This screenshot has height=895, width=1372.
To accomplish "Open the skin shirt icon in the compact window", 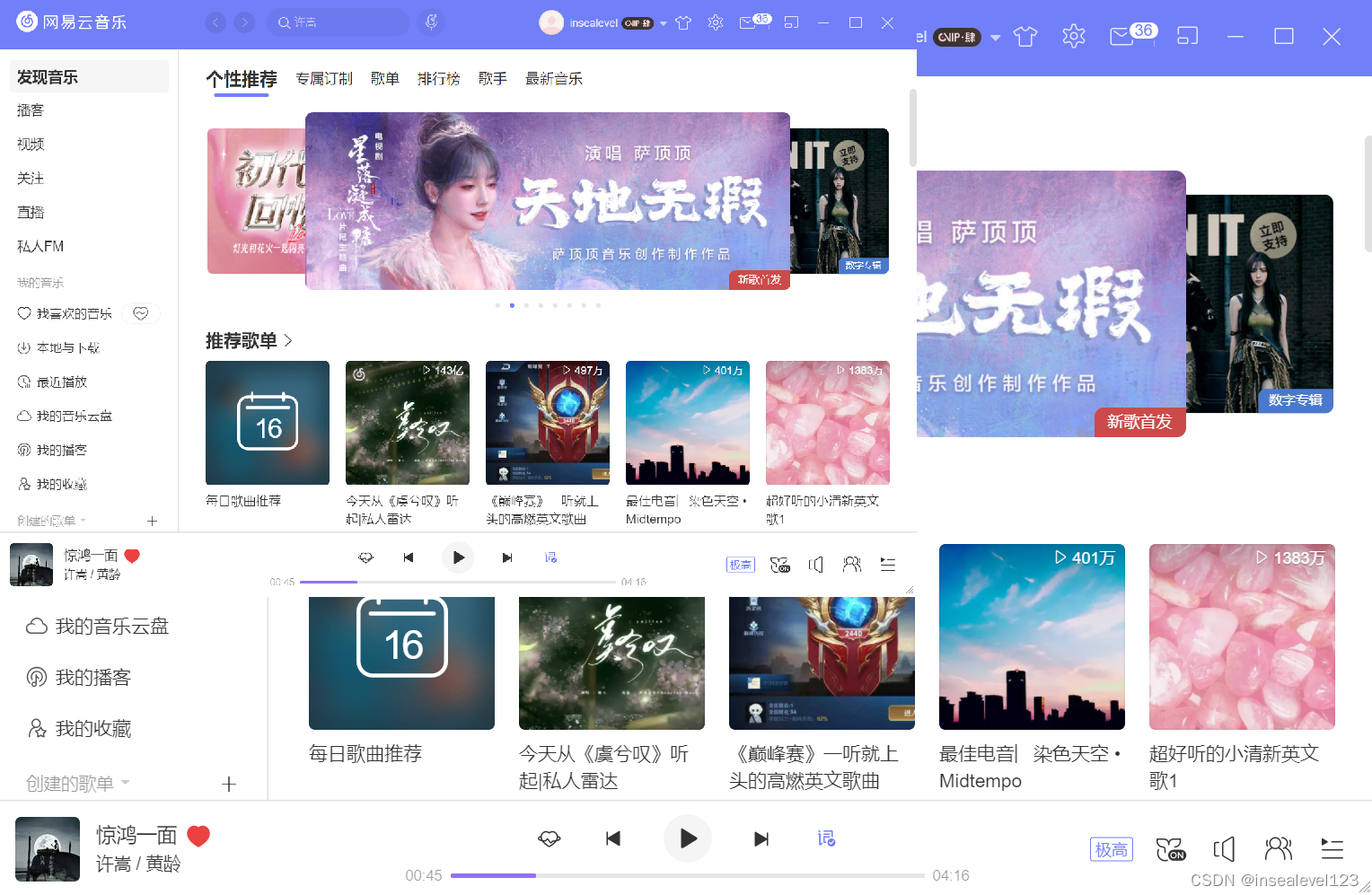I will [683, 22].
